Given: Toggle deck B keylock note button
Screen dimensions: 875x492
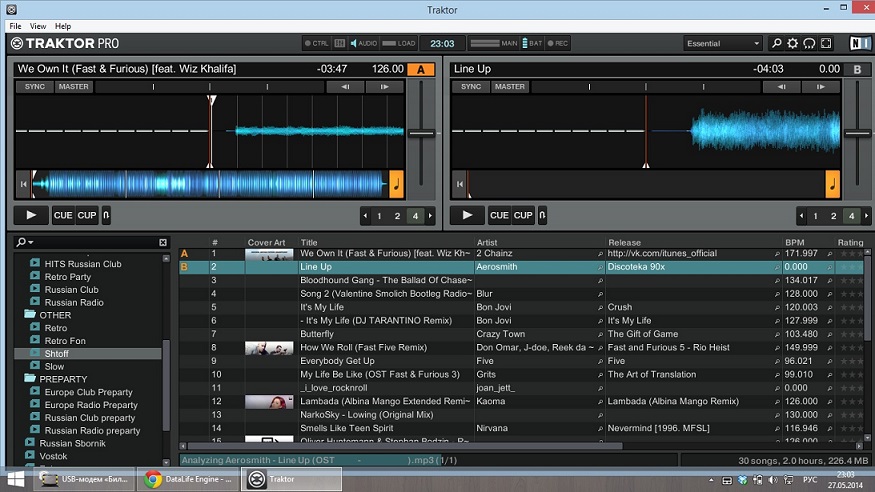Looking at the screenshot, I should pos(833,184).
